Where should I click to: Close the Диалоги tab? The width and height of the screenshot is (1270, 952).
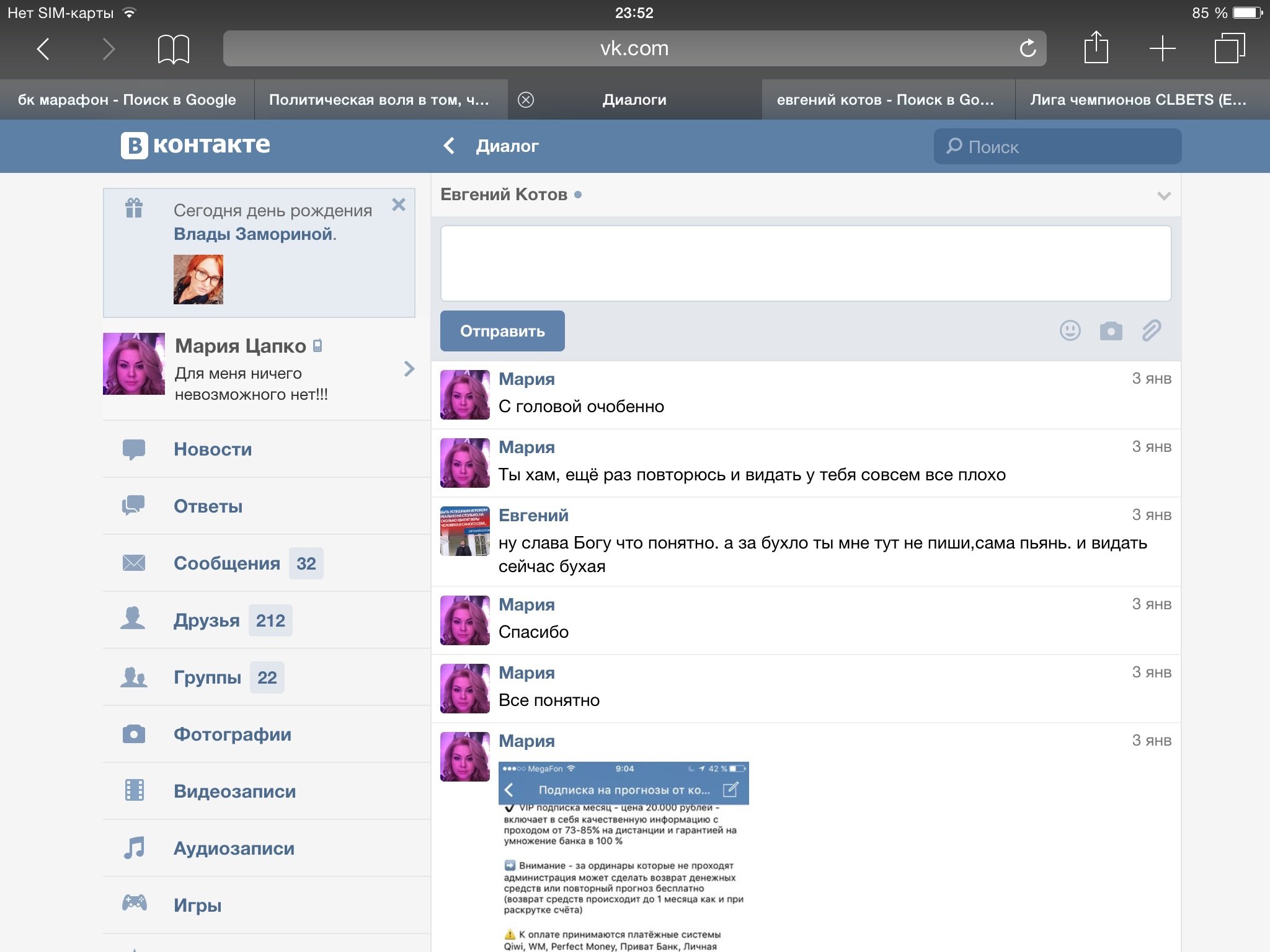(x=526, y=100)
